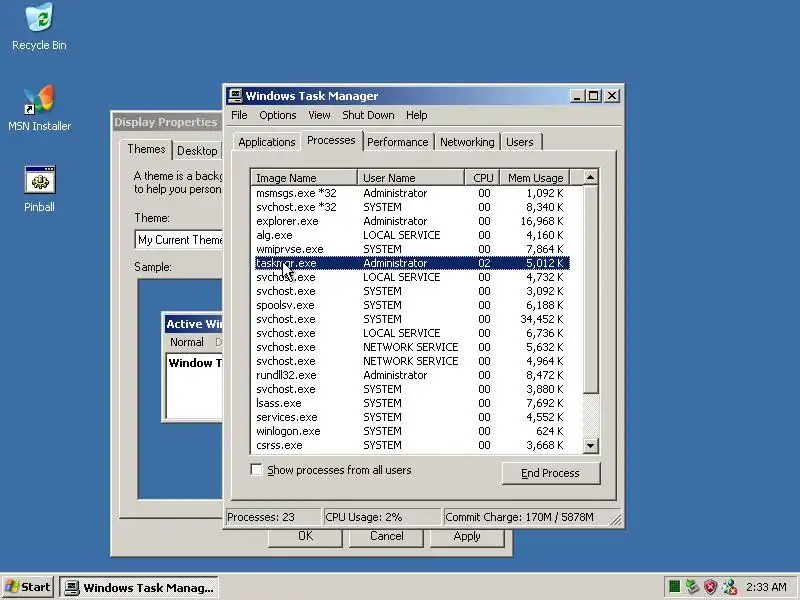Screen dimensions: 800x600
Task: Select the MSN Installer desktop shortcut
Action: pyautogui.click(x=39, y=108)
